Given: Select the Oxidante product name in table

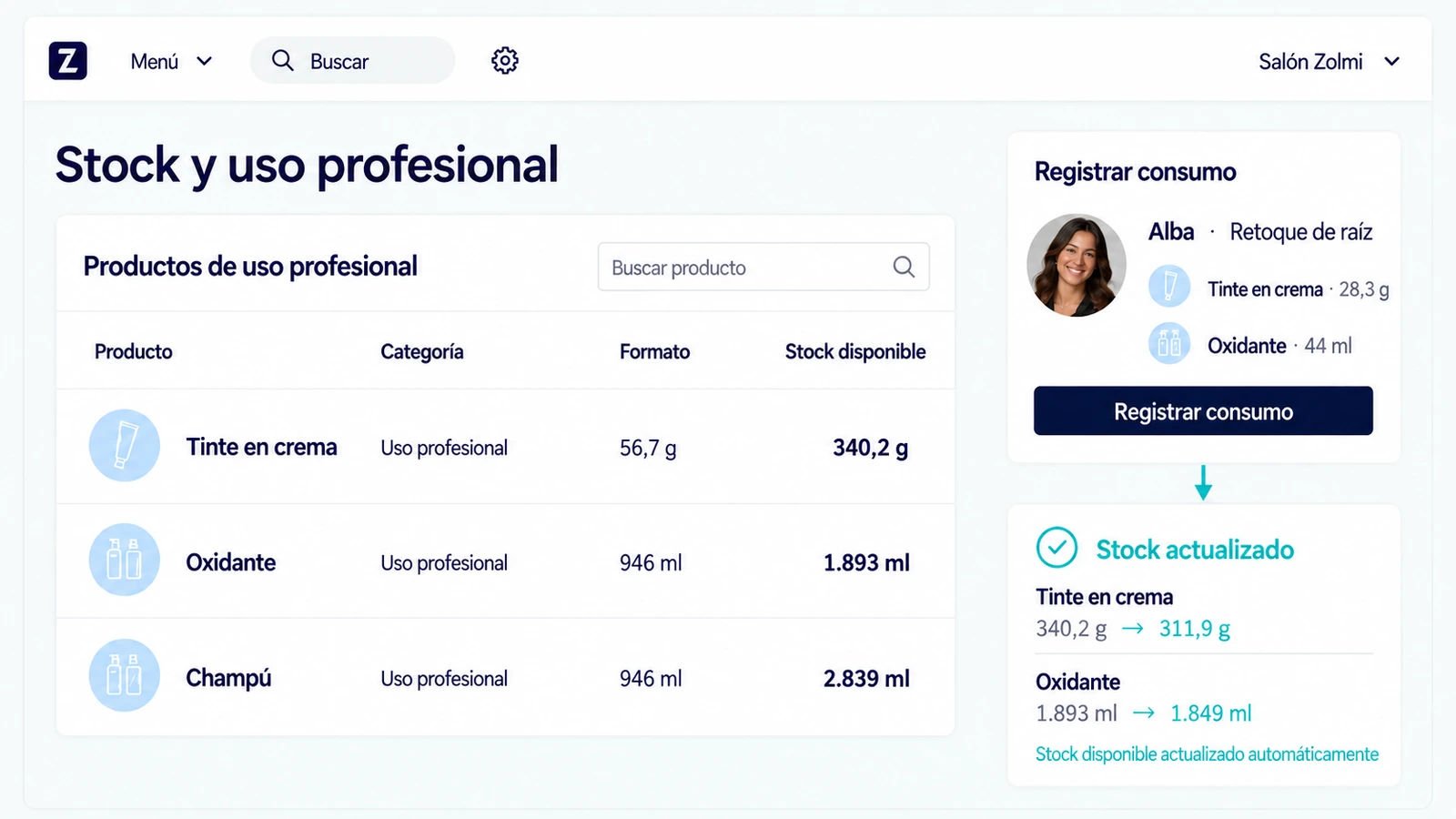Looking at the screenshot, I should (230, 562).
